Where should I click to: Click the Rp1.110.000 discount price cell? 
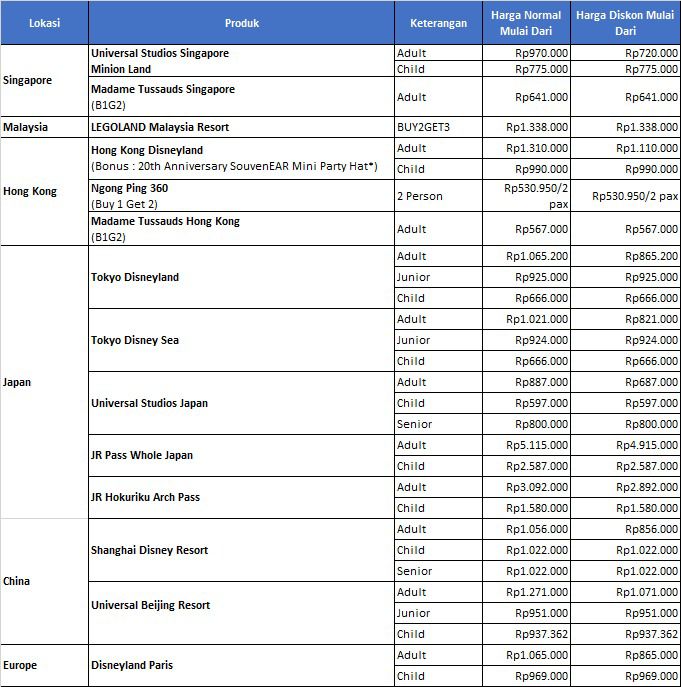coord(625,148)
